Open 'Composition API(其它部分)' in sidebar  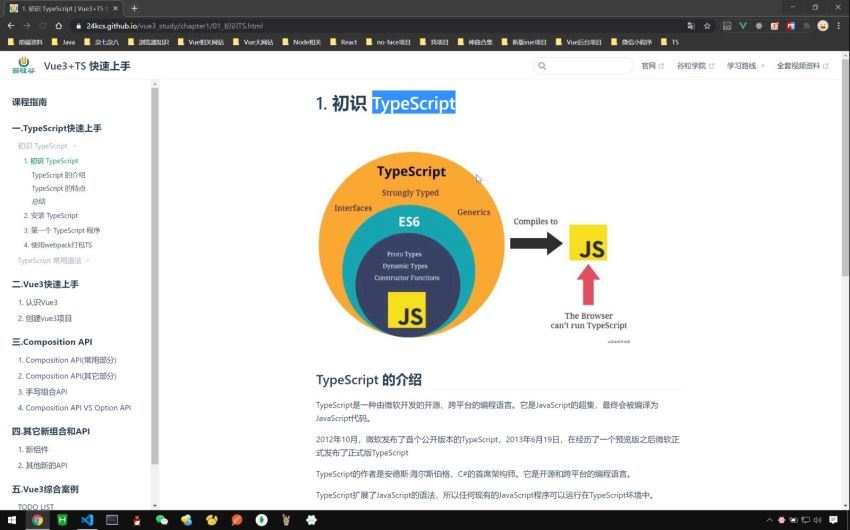point(67,376)
